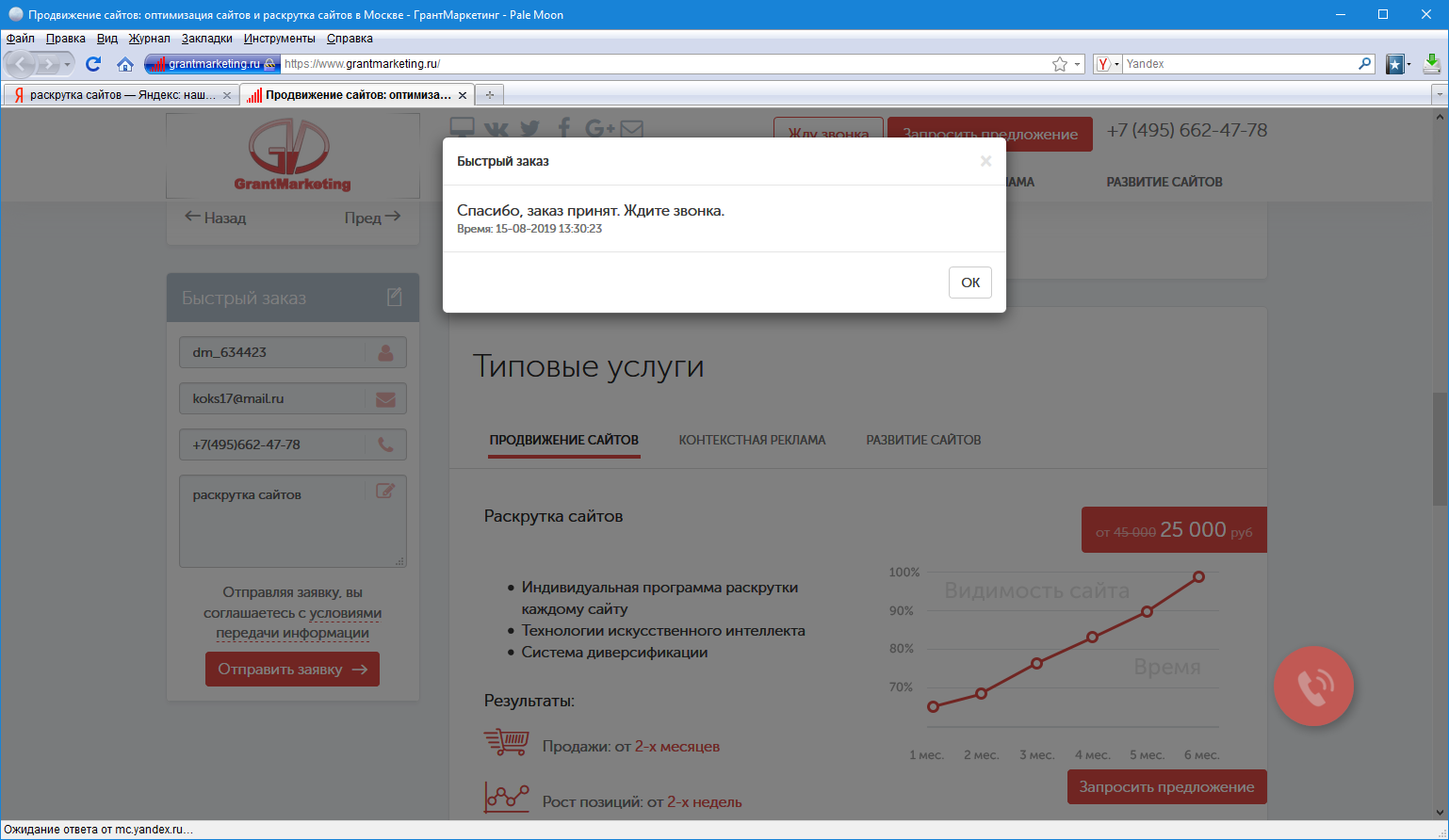Open the address bar history dropdown arrow
The height and width of the screenshot is (840, 1449).
click(1078, 64)
